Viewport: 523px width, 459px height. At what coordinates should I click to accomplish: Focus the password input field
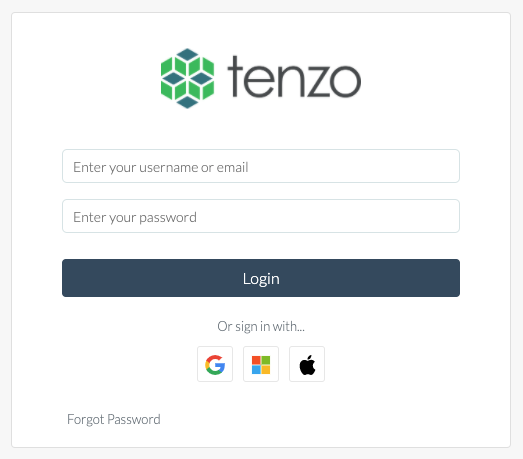(x=261, y=216)
